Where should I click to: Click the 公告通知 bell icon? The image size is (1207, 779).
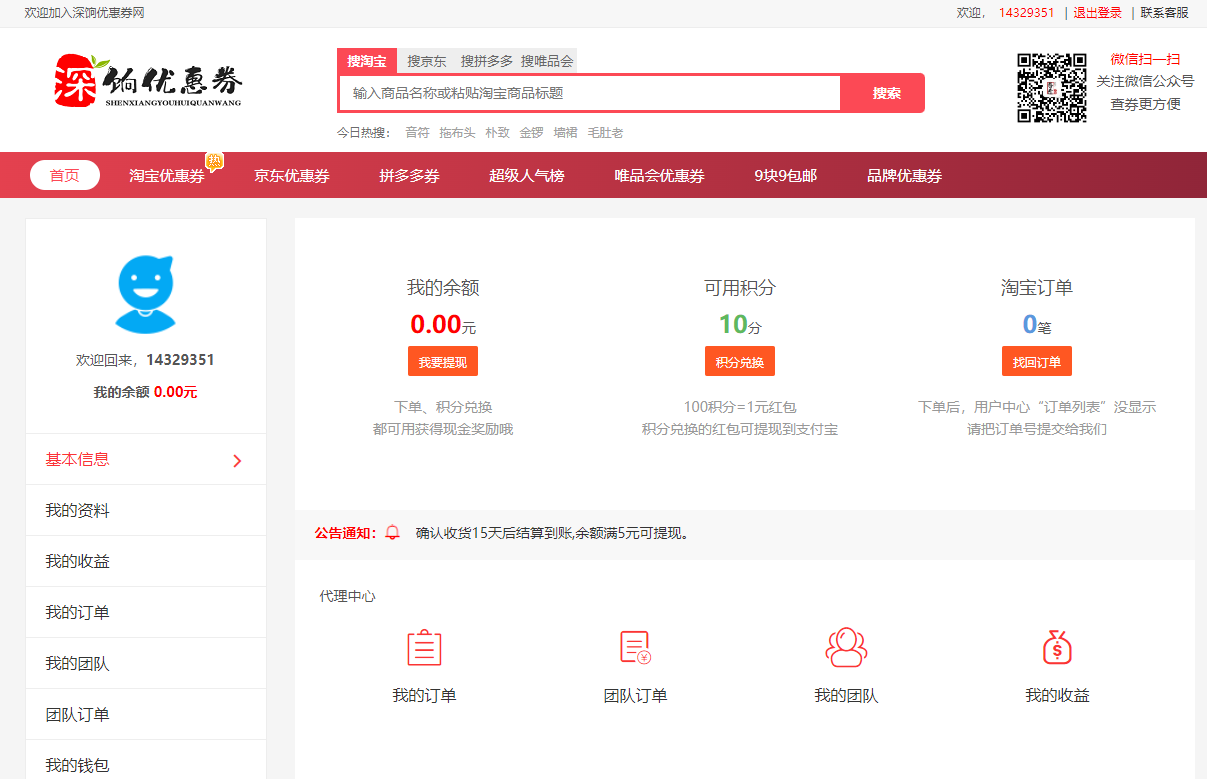(x=393, y=533)
